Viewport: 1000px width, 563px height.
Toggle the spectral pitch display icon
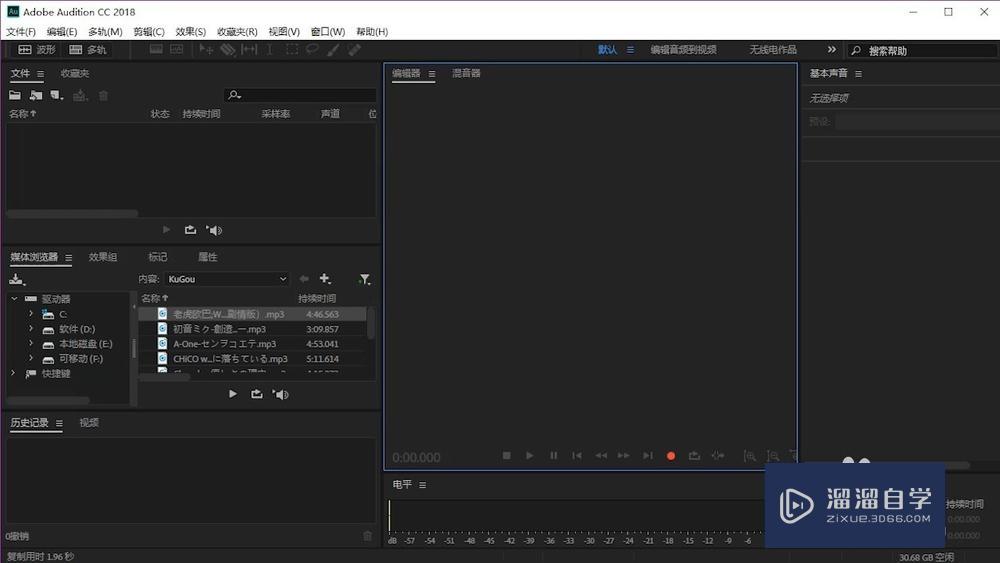pos(177,50)
